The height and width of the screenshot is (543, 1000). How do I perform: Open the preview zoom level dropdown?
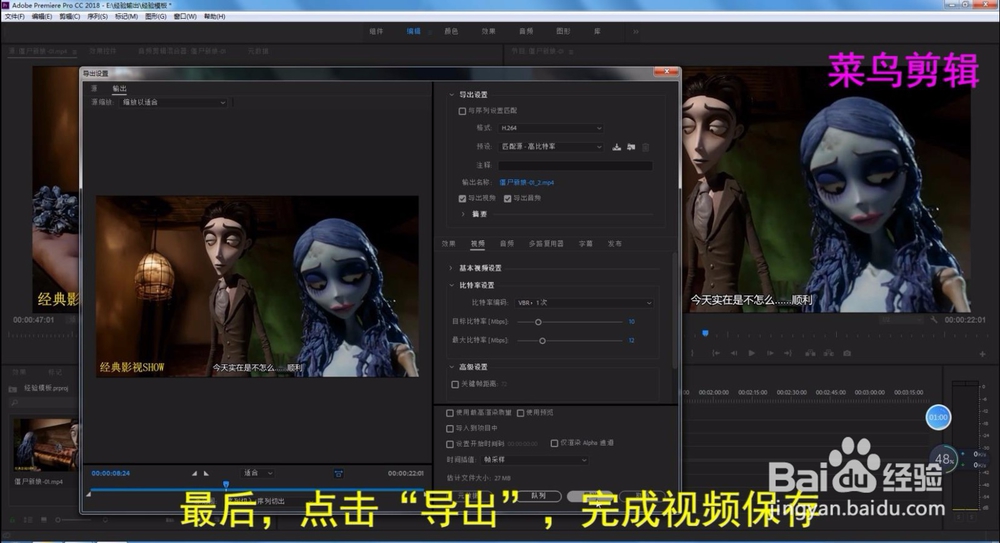(x=258, y=473)
